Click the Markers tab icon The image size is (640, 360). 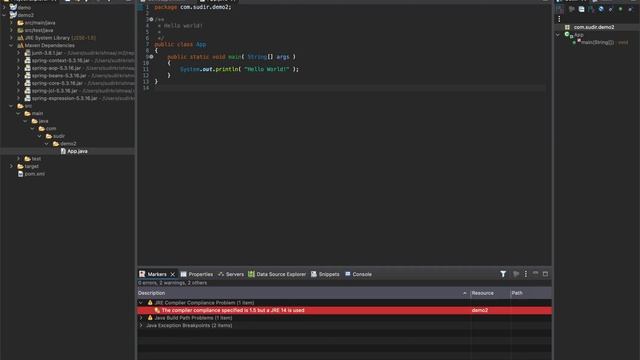coord(142,274)
